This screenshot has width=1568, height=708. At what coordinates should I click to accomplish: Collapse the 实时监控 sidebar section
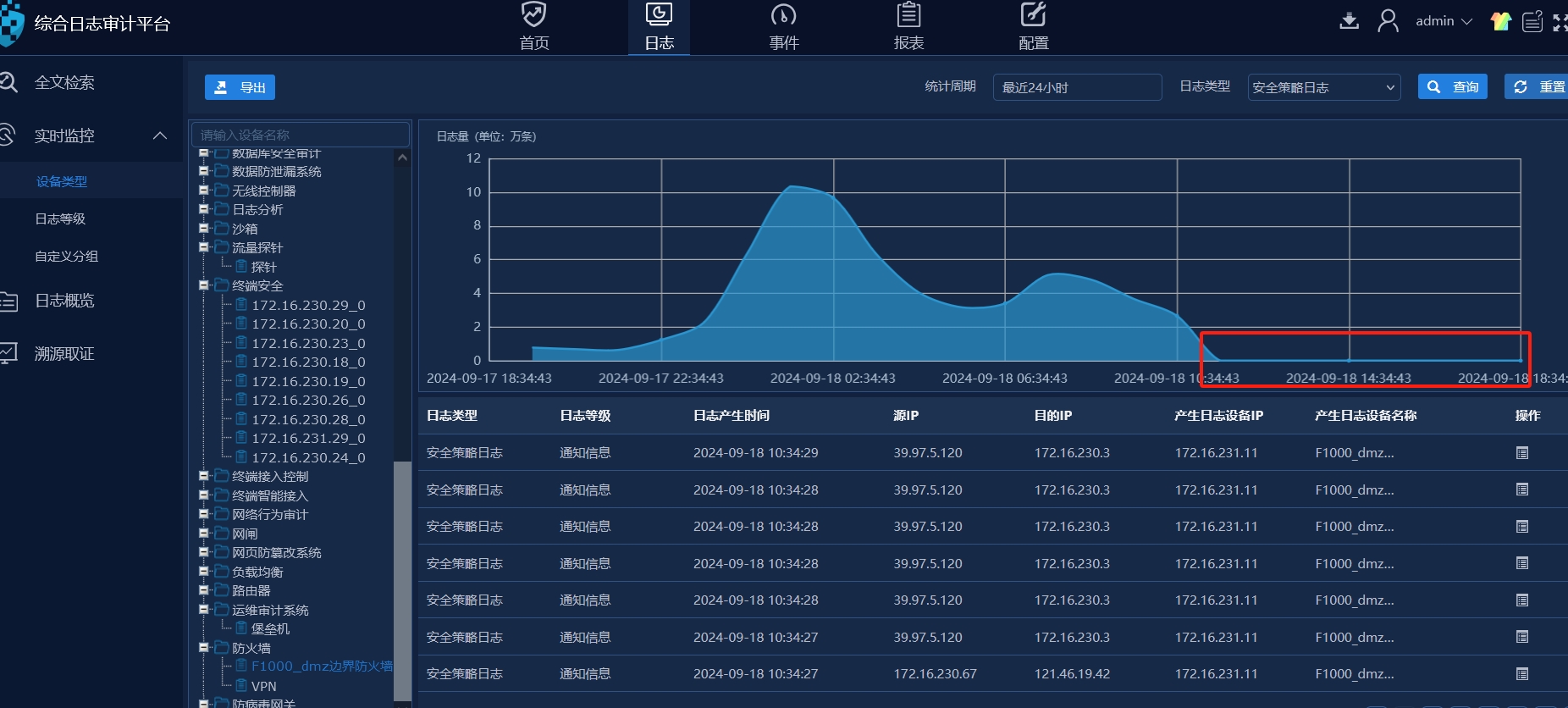click(159, 136)
